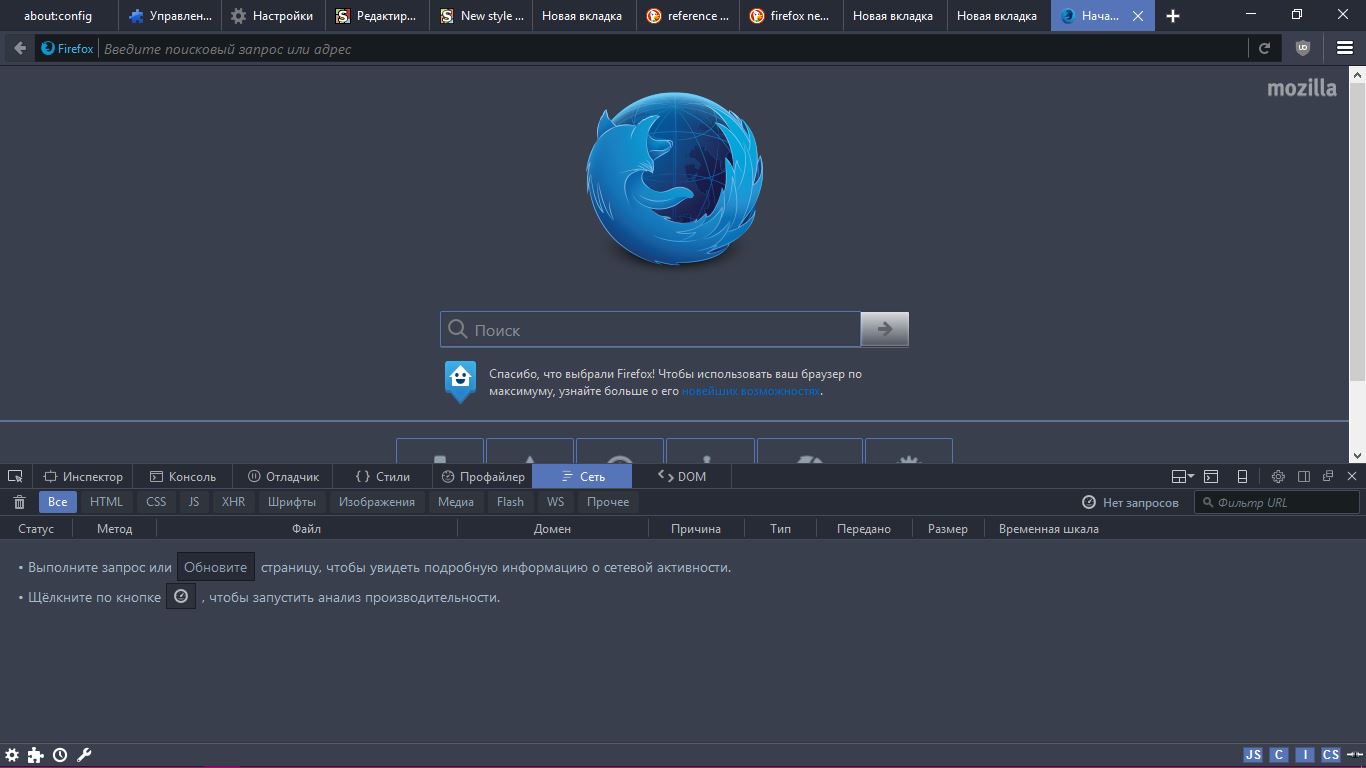Screen dimensions: 1366x768
Task: Toggle the CSS request filter
Action: 156,502
